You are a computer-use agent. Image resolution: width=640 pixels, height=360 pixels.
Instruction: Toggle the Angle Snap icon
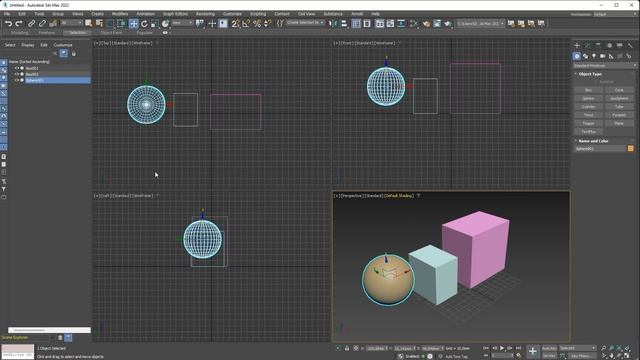(x=246, y=24)
